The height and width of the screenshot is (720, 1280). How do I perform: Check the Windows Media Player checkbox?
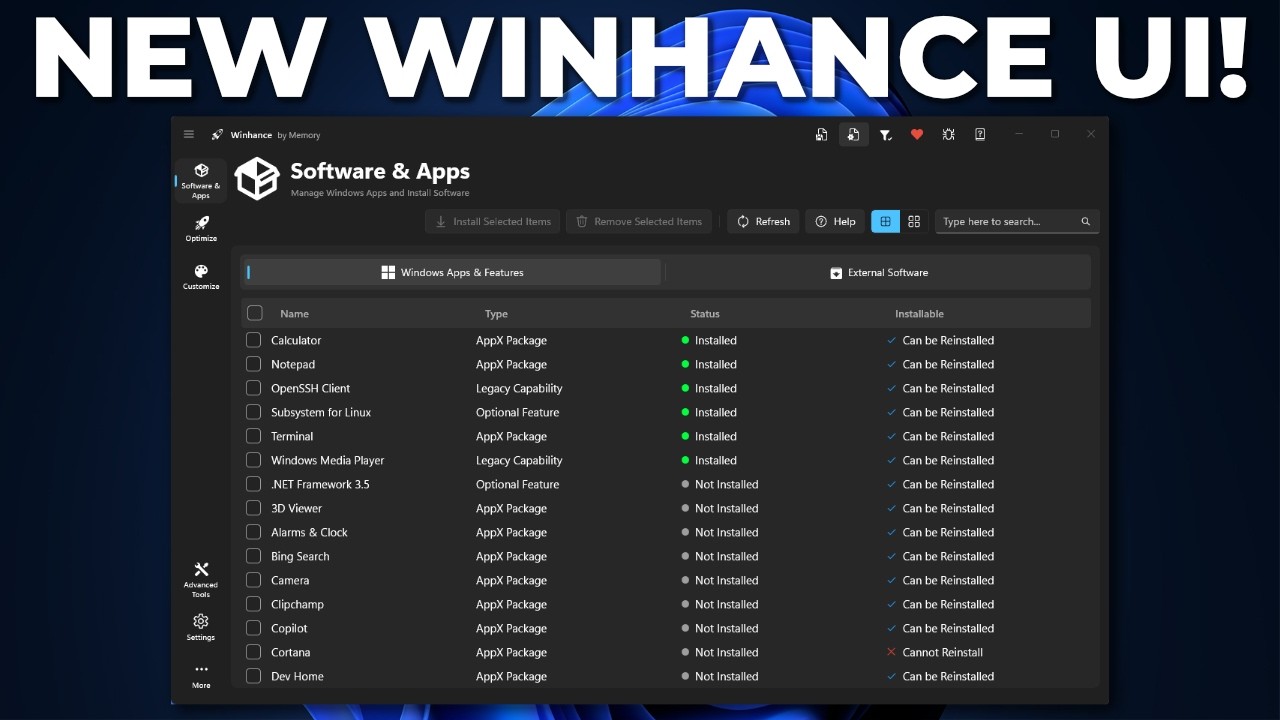253,460
